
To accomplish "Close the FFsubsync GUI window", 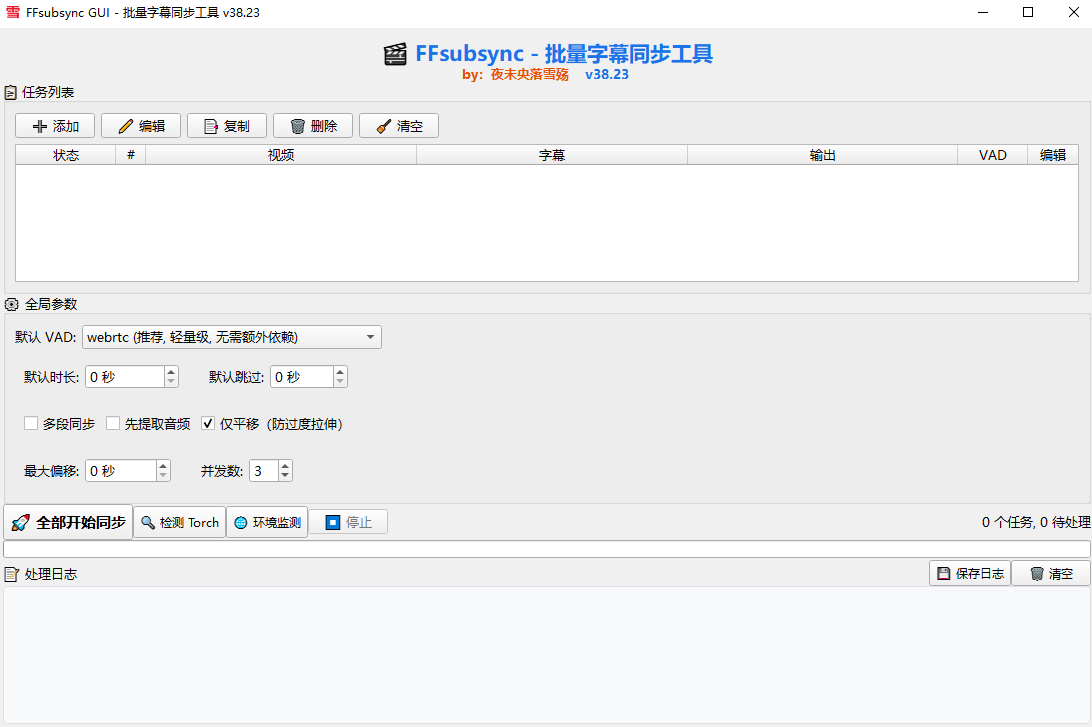I will [1073, 13].
